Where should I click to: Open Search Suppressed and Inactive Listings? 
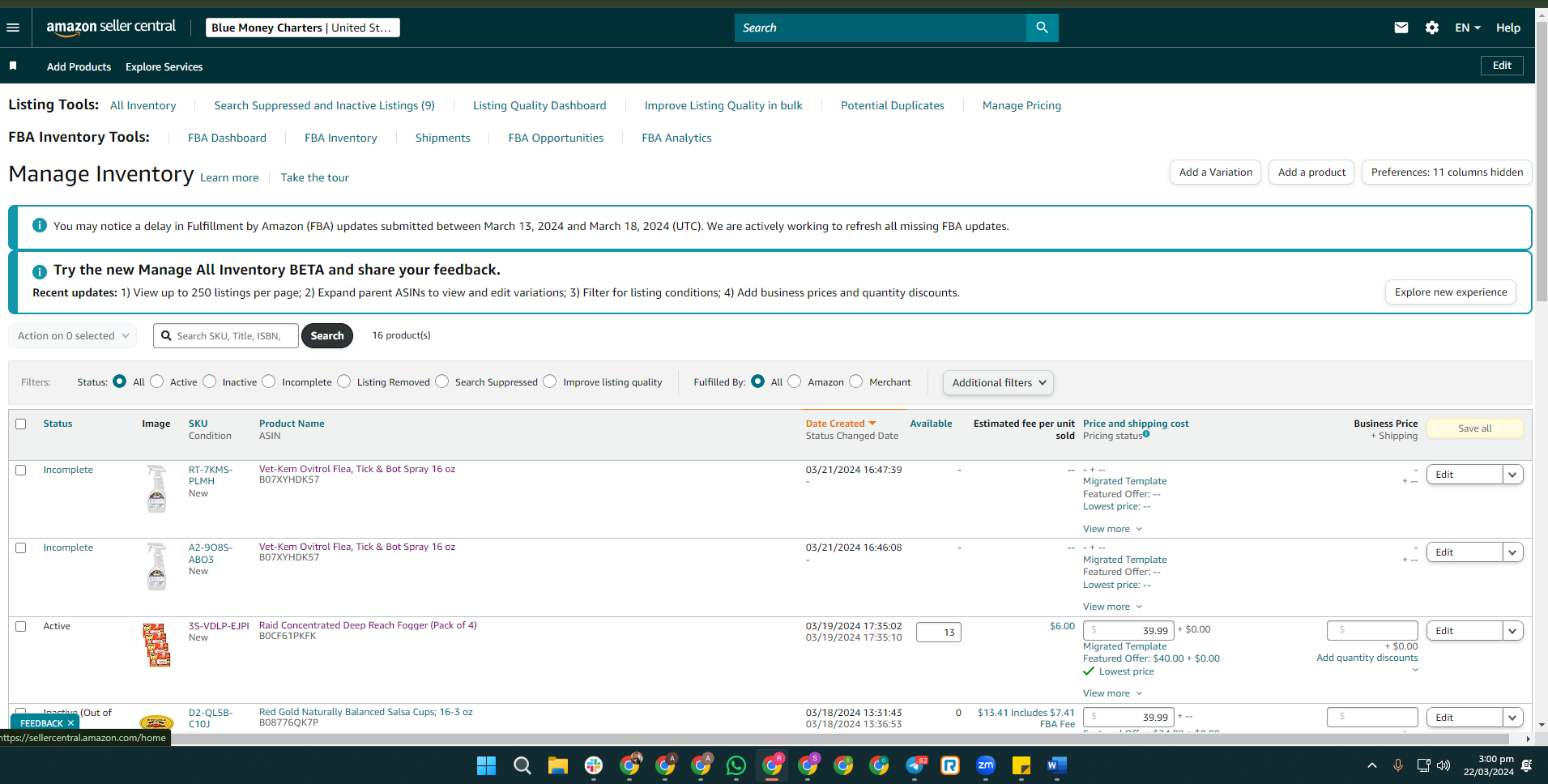(x=324, y=105)
